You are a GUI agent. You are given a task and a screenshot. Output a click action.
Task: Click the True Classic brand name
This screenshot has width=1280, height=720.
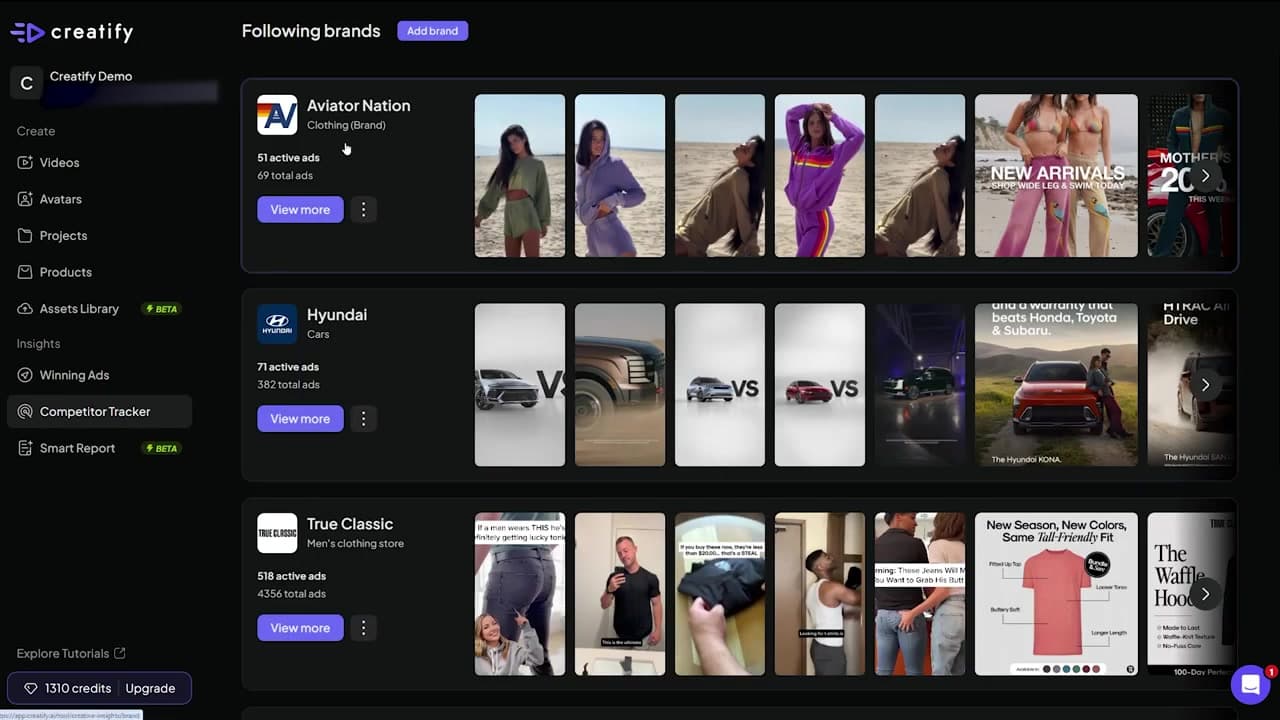click(350, 524)
